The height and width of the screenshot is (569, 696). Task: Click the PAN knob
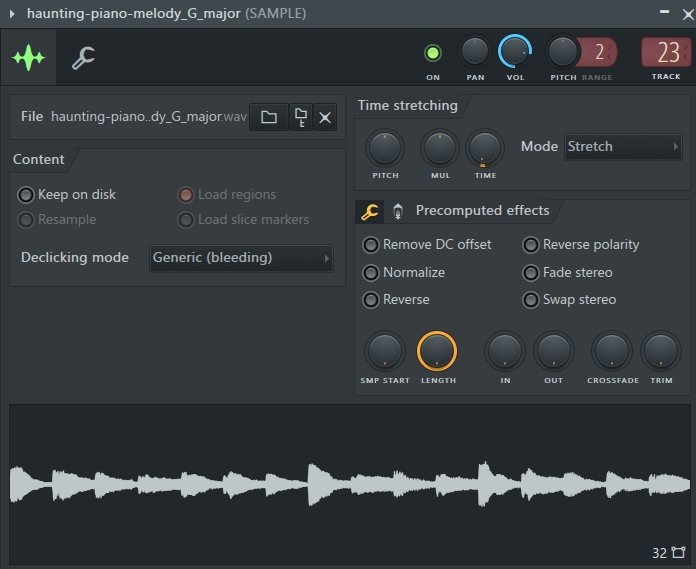[x=475, y=51]
